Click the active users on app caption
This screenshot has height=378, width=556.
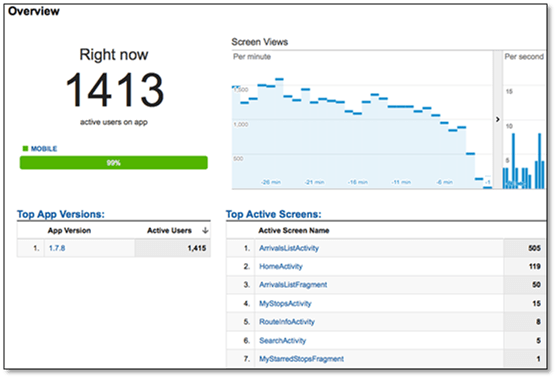[x=114, y=122]
